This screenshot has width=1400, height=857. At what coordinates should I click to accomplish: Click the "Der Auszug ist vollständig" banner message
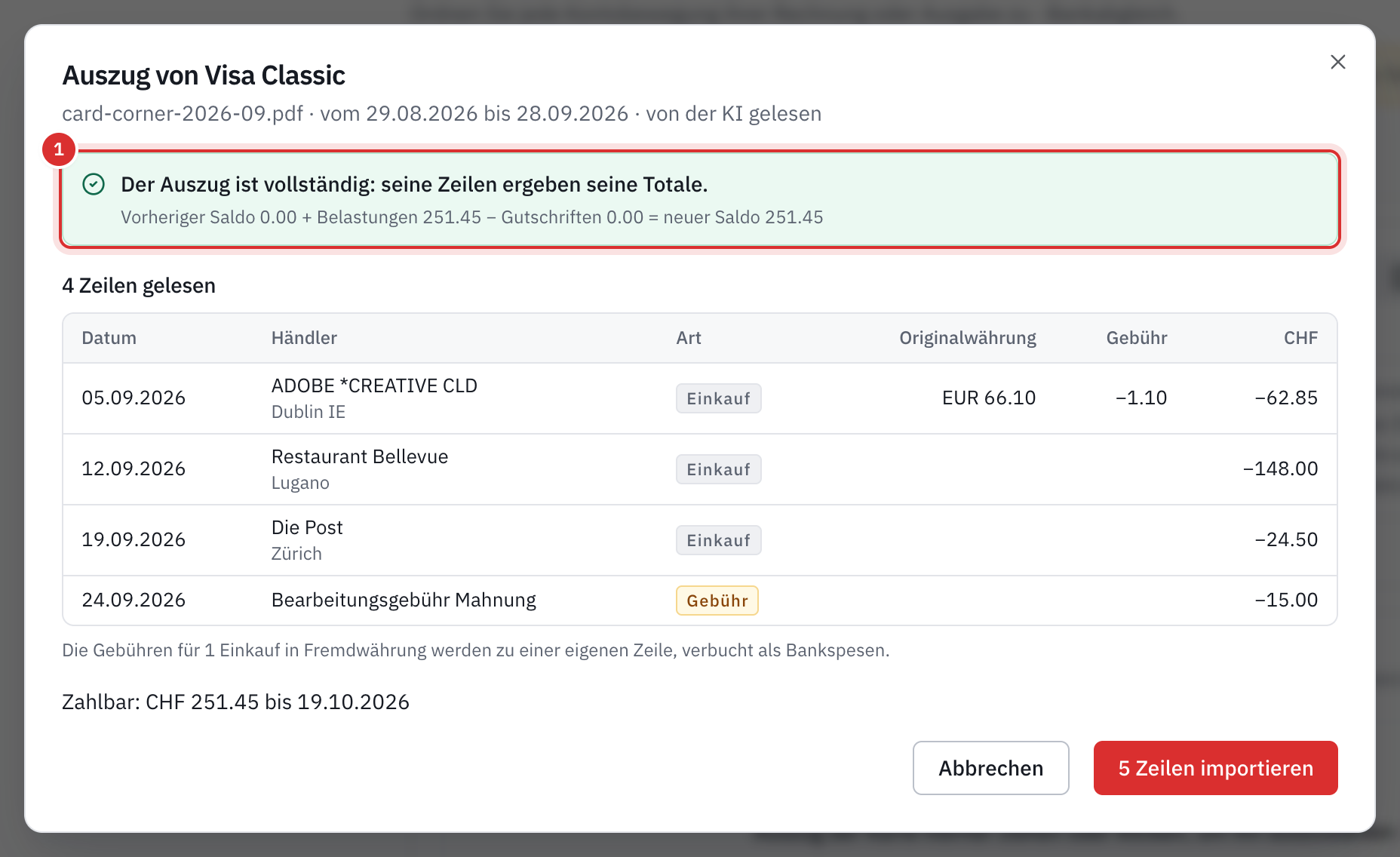(x=414, y=184)
